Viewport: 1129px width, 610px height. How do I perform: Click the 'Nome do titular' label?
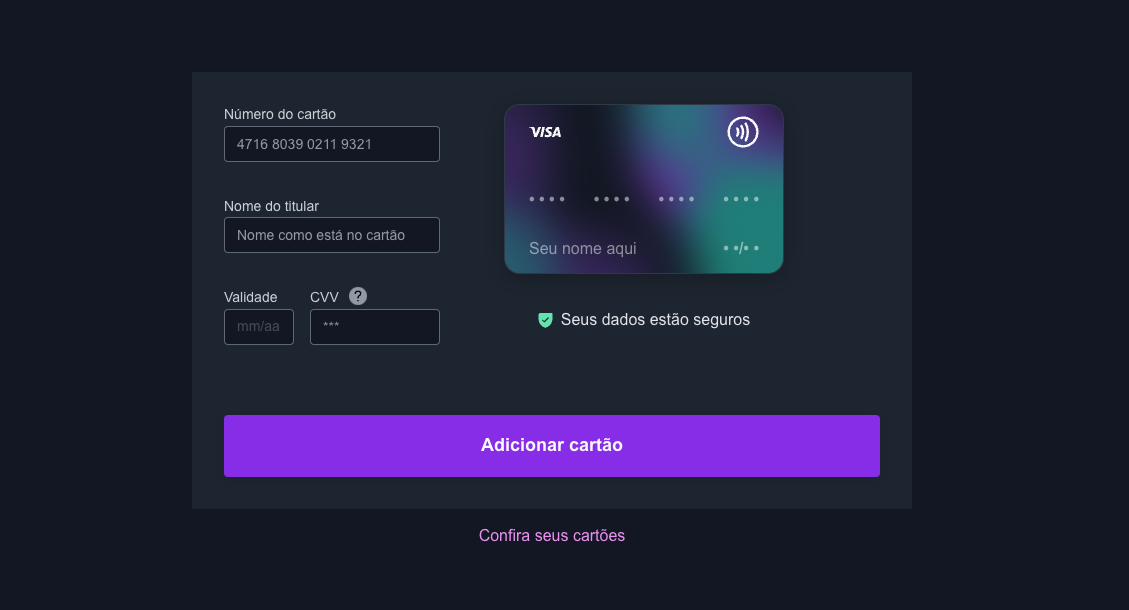point(271,206)
